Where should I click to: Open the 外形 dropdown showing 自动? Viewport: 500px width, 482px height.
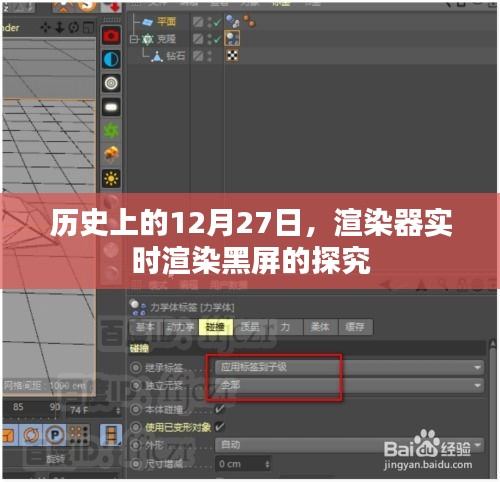pyautogui.click(x=349, y=445)
